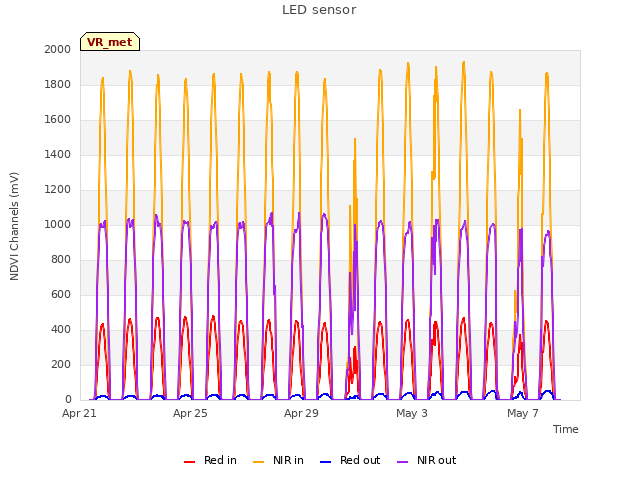640x480 pixels.
Task: Click the 1800 y-axis tick value
Action: [58, 84]
